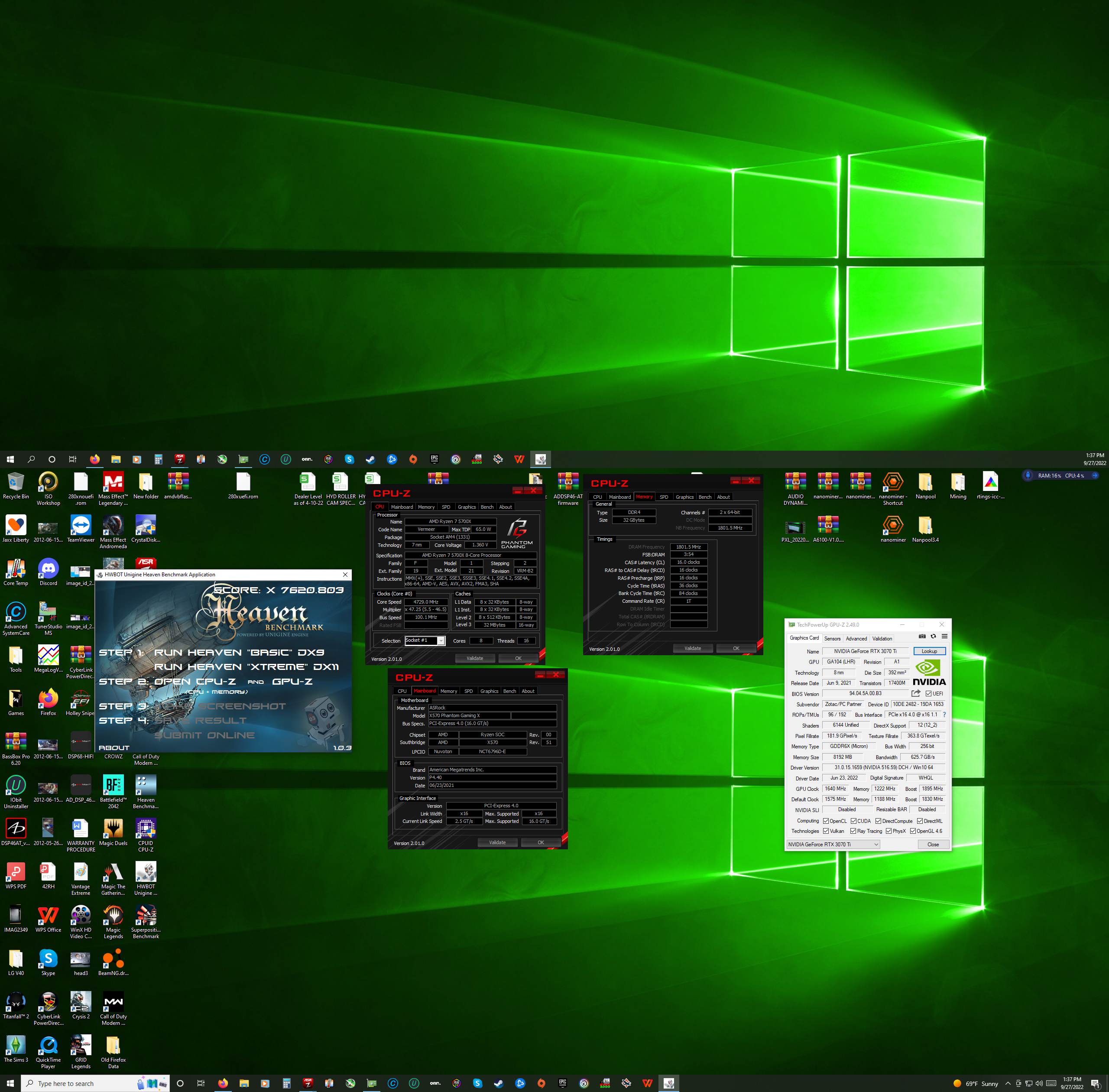Open QuickTime Player desktop icon
The height and width of the screenshot is (1092, 1109).
click(48, 1053)
